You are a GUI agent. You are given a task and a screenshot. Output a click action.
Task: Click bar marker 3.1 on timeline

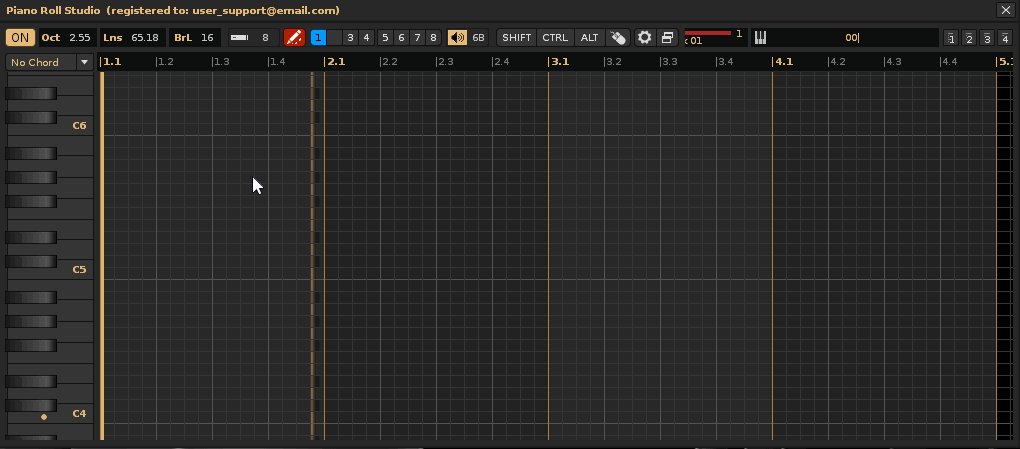tap(560, 62)
